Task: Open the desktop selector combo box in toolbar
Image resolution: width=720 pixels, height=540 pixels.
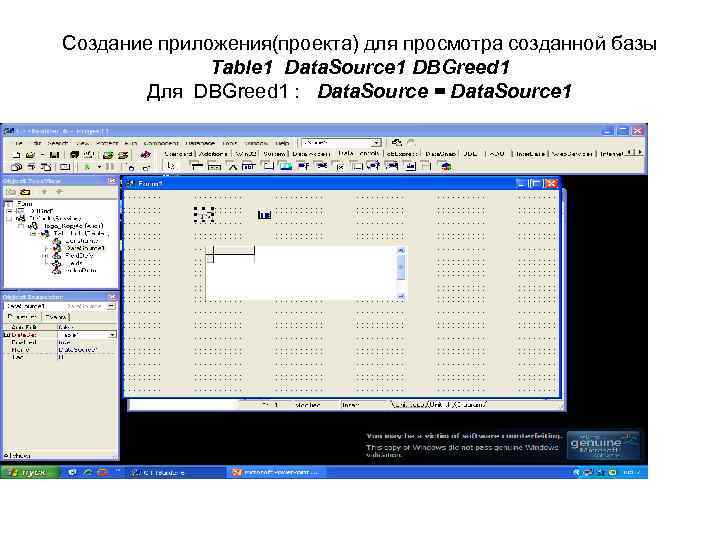Action: coord(340,143)
